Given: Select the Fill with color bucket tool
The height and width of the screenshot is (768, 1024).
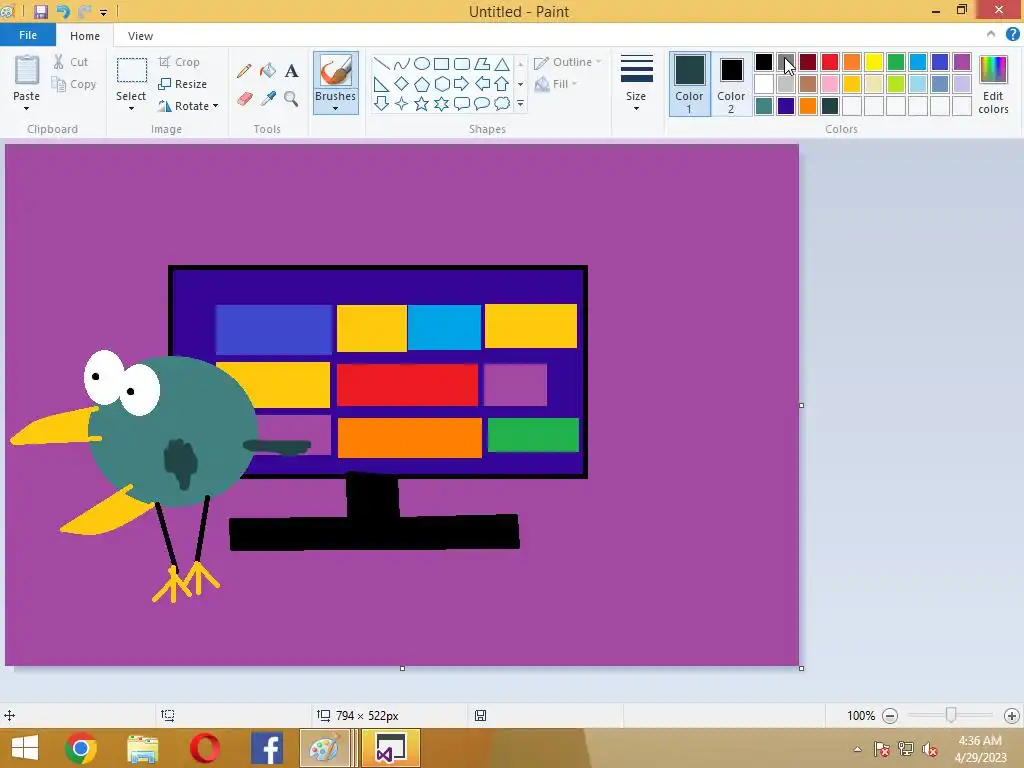Looking at the screenshot, I should point(268,71).
